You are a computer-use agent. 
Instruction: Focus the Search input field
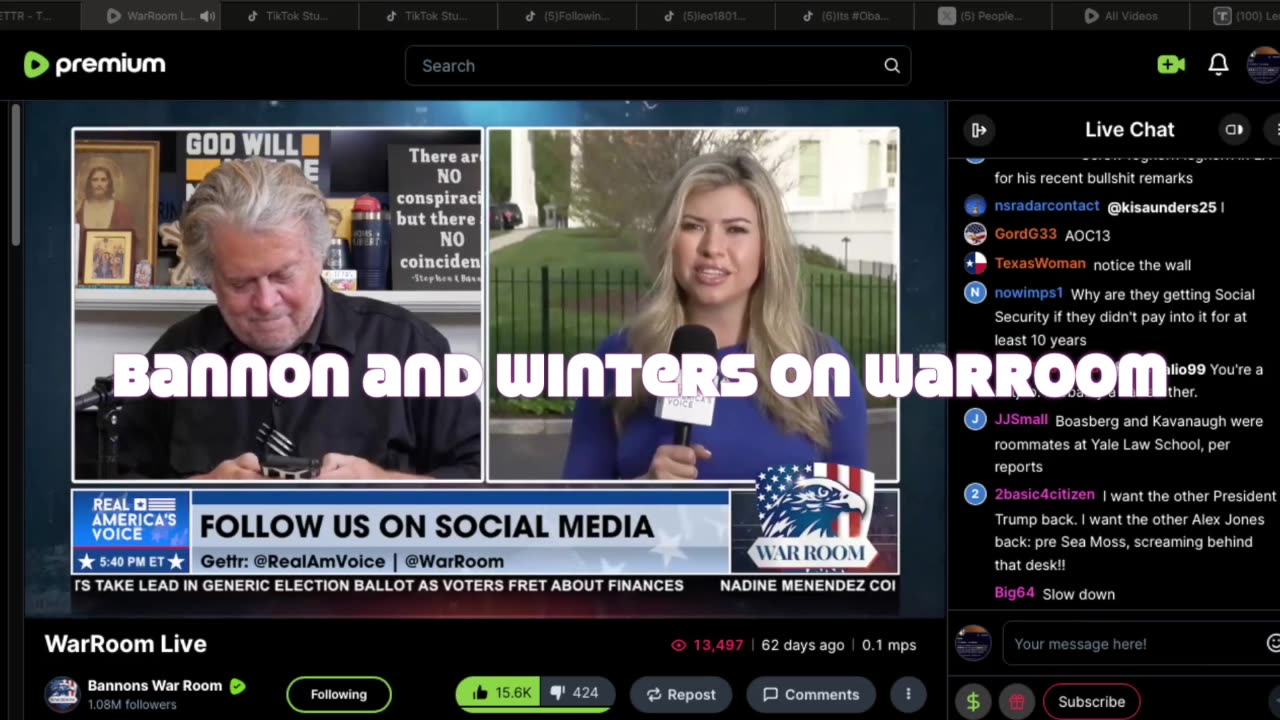(658, 66)
